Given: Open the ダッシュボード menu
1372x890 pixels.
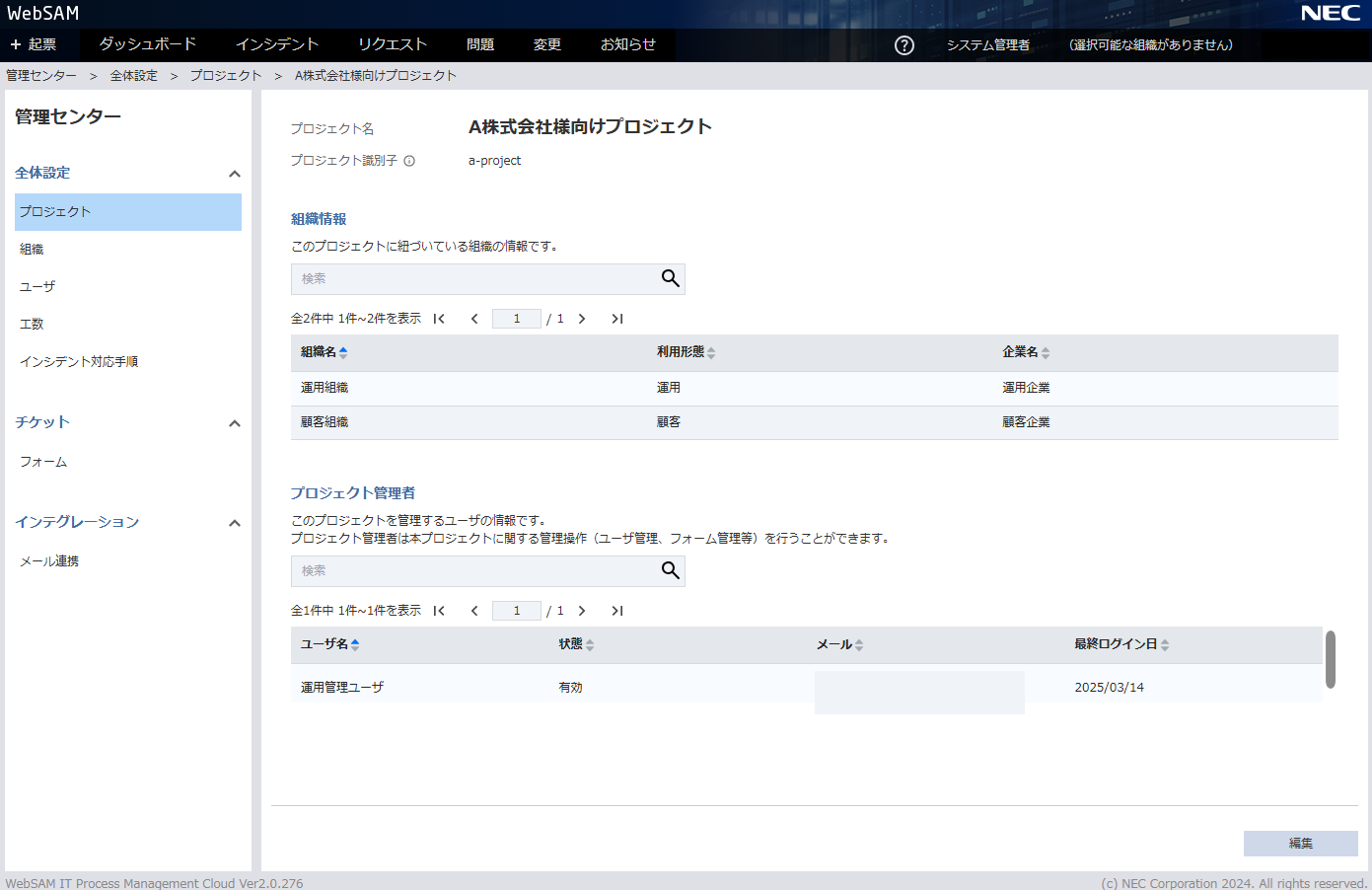Looking at the screenshot, I should (x=148, y=44).
